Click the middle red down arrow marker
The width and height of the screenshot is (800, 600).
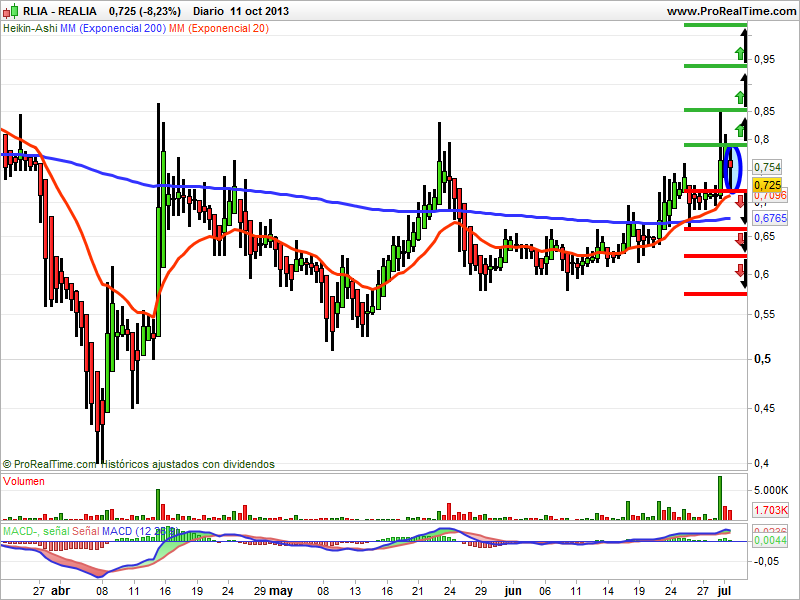(x=740, y=239)
